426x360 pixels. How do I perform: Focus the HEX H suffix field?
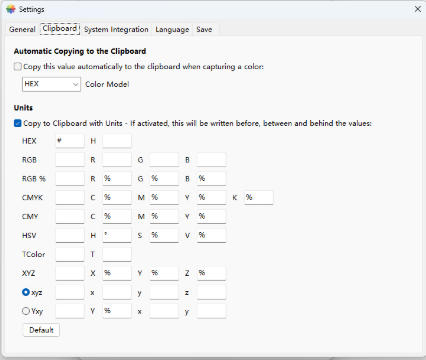tap(117, 141)
